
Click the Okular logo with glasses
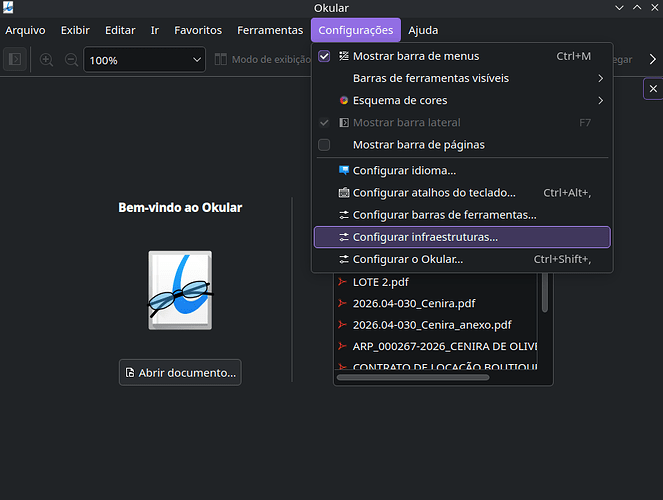180,290
